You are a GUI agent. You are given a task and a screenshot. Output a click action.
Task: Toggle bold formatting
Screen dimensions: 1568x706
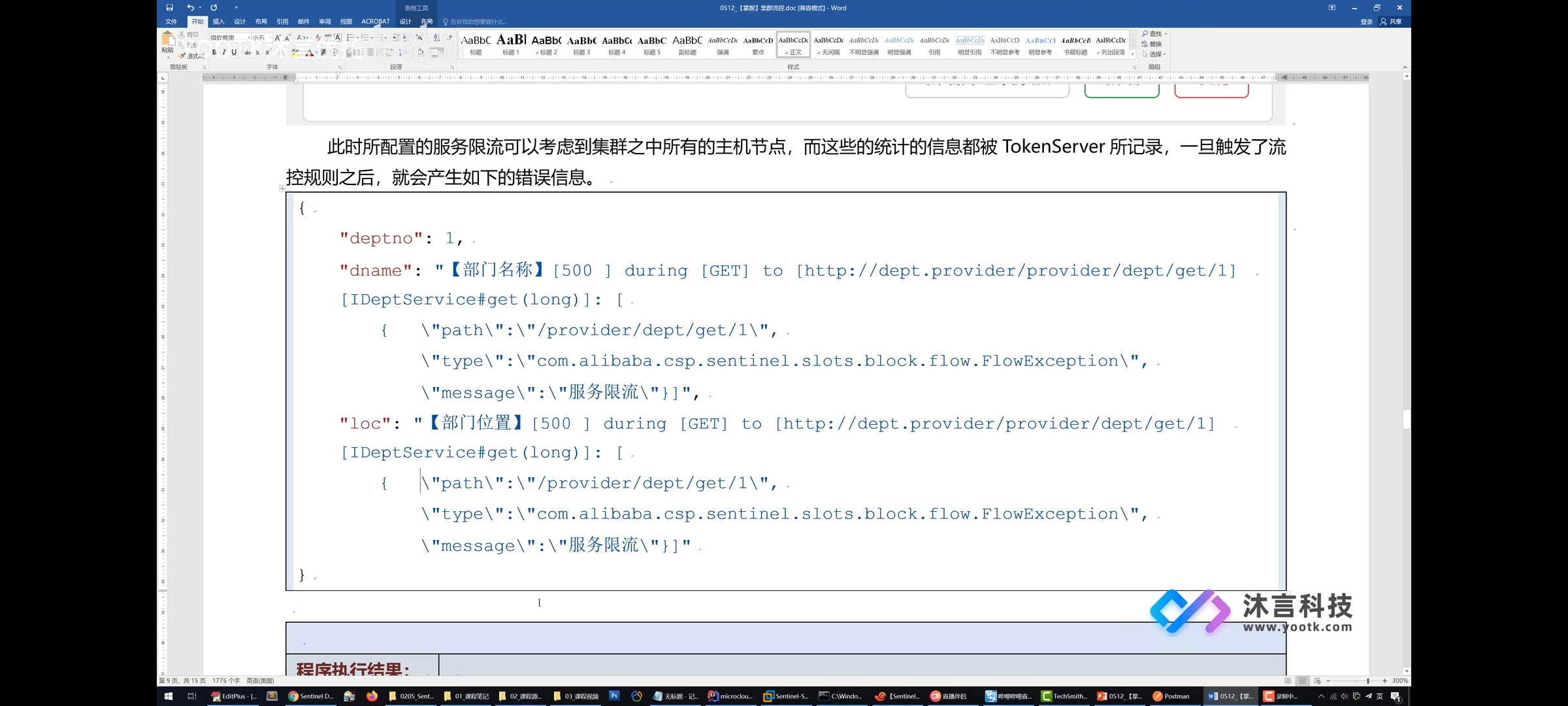coord(214,52)
